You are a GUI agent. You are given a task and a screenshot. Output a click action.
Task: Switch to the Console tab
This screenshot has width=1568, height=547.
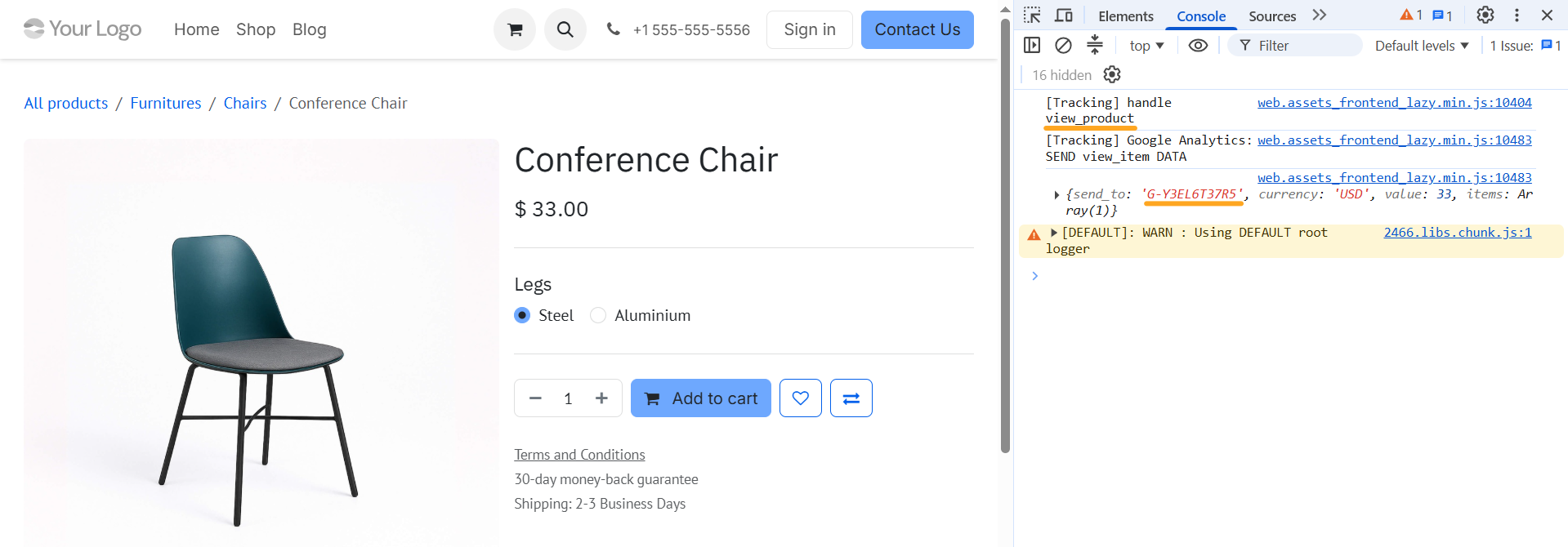(1201, 16)
